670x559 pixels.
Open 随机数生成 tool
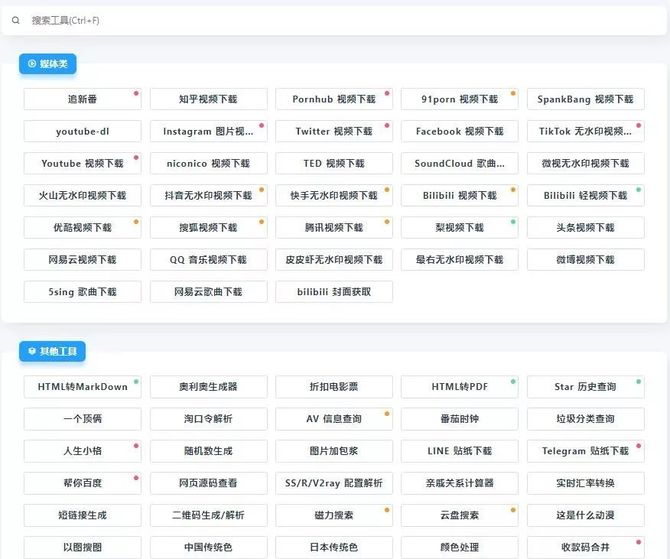tap(209, 451)
